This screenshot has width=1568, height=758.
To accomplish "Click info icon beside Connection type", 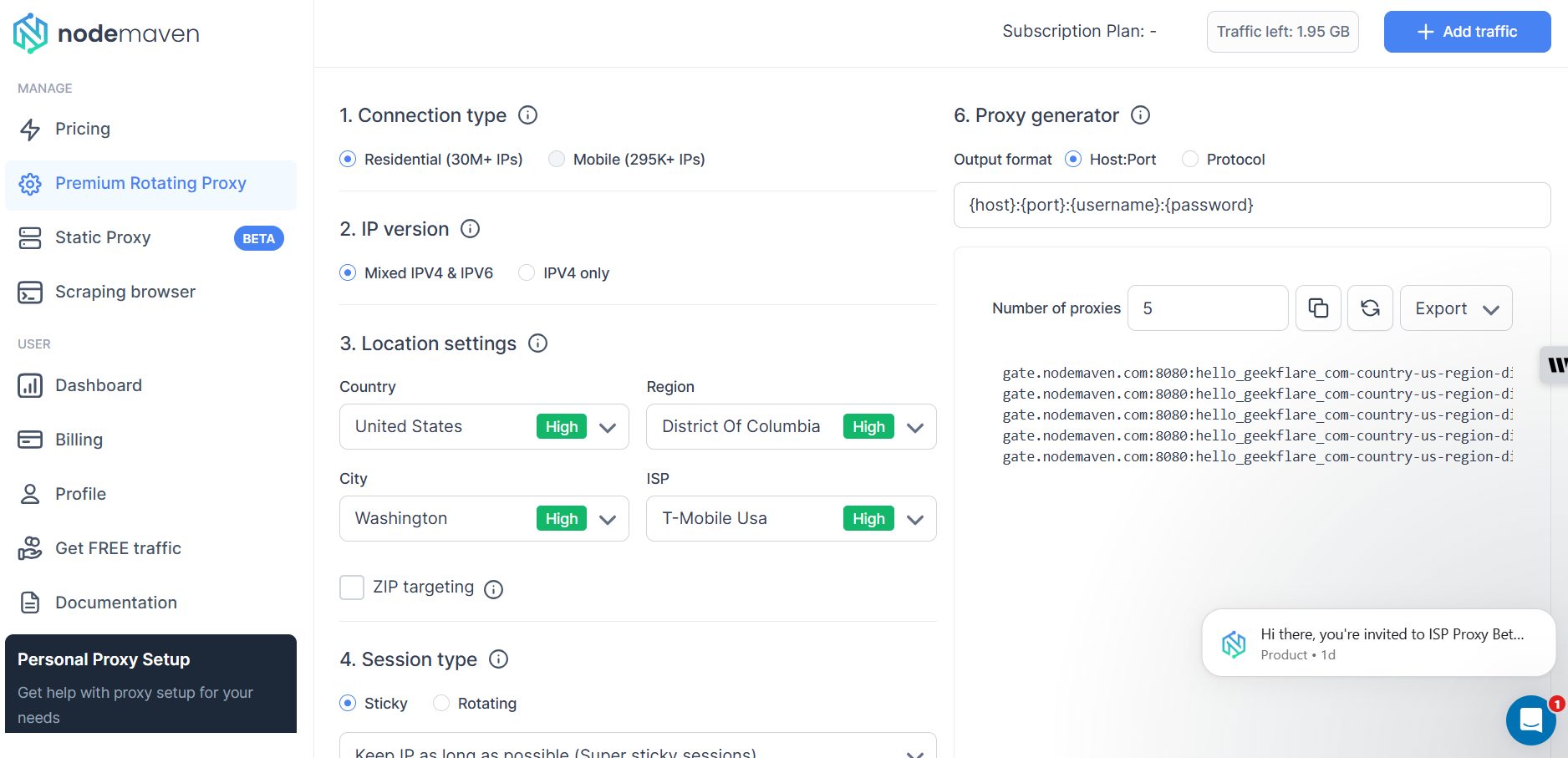I will [x=527, y=115].
